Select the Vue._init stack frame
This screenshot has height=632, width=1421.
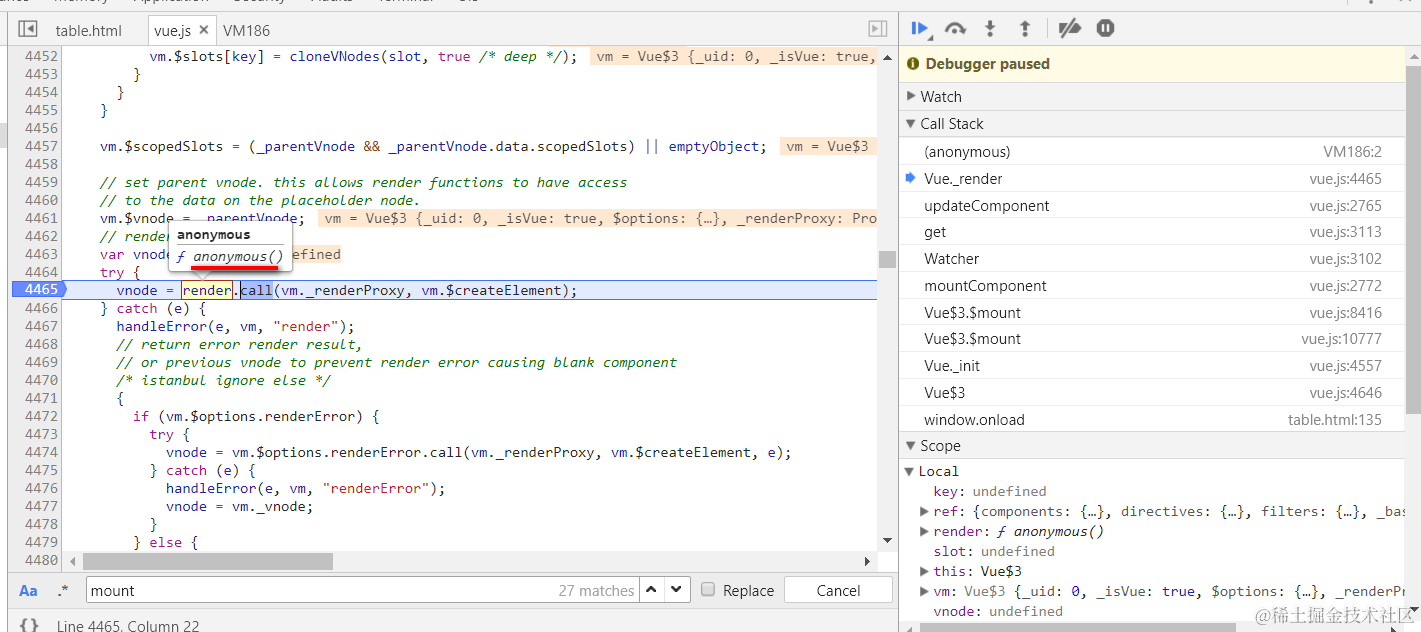pos(1152,366)
